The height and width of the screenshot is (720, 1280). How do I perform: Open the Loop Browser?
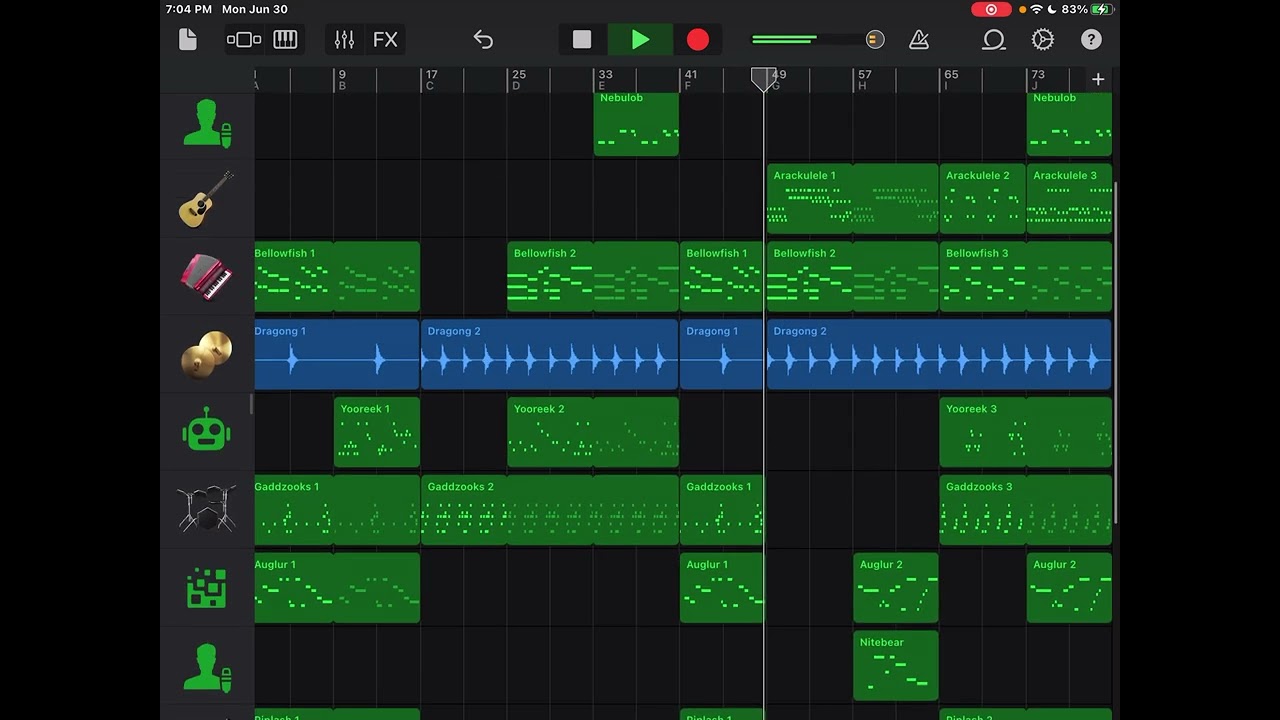click(993, 40)
